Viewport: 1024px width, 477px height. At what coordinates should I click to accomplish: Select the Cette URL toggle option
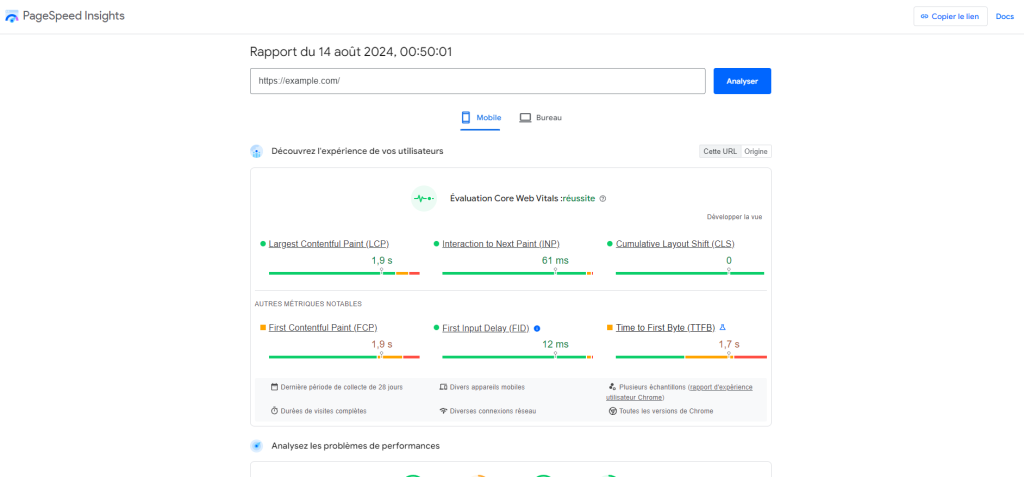pyautogui.click(x=719, y=151)
